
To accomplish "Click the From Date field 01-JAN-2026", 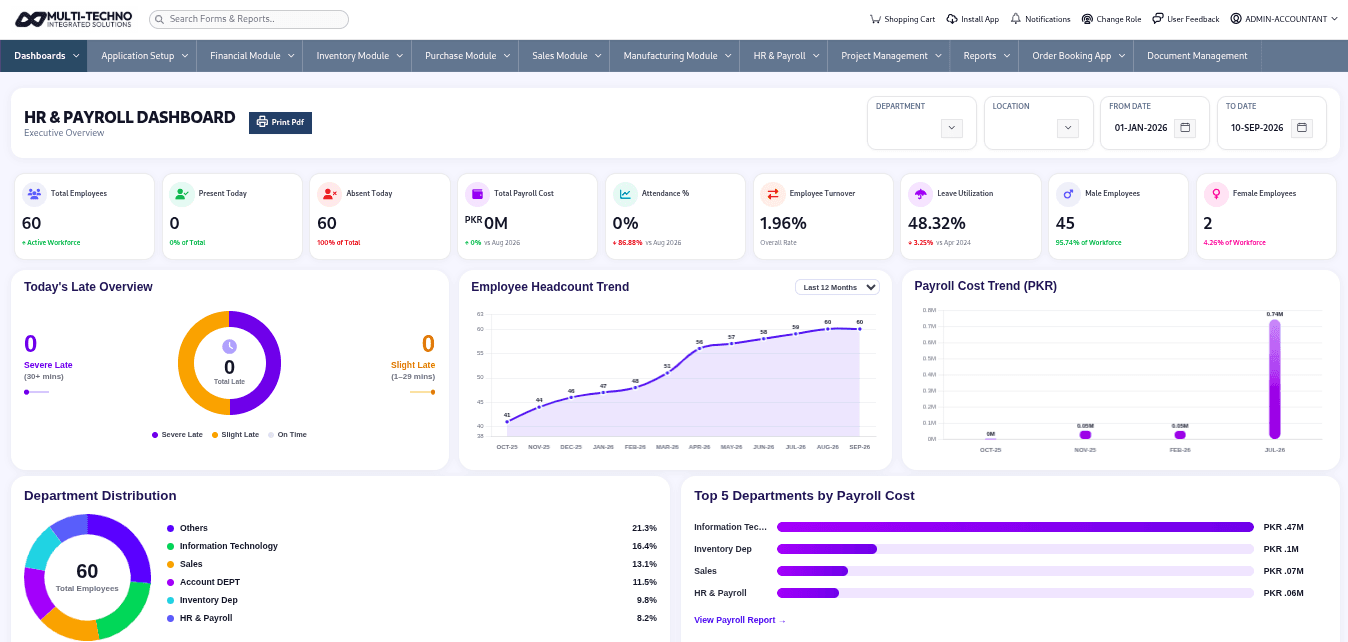I will [1141, 128].
